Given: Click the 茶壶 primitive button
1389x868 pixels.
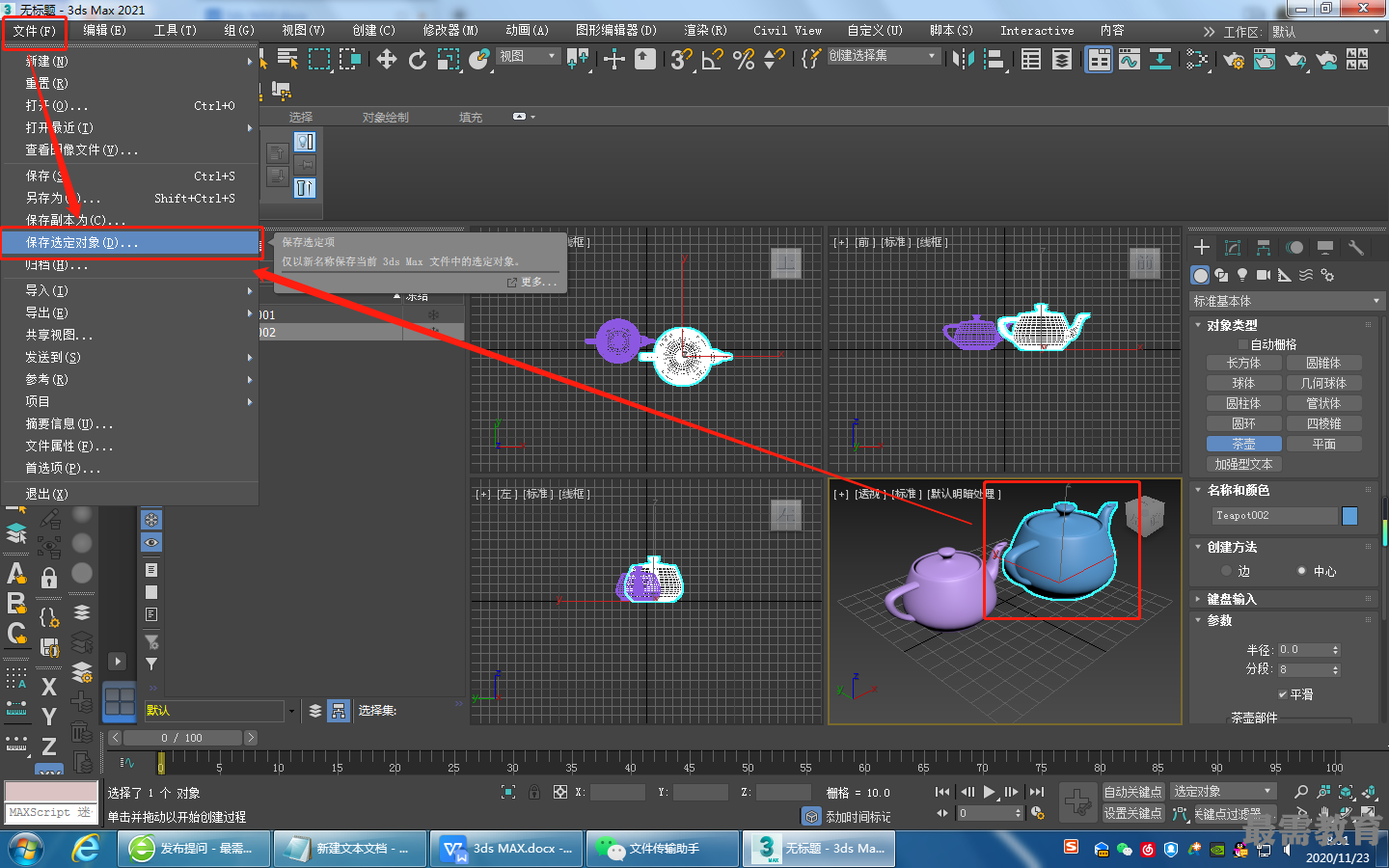Looking at the screenshot, I should click(x=1244, y=444).
